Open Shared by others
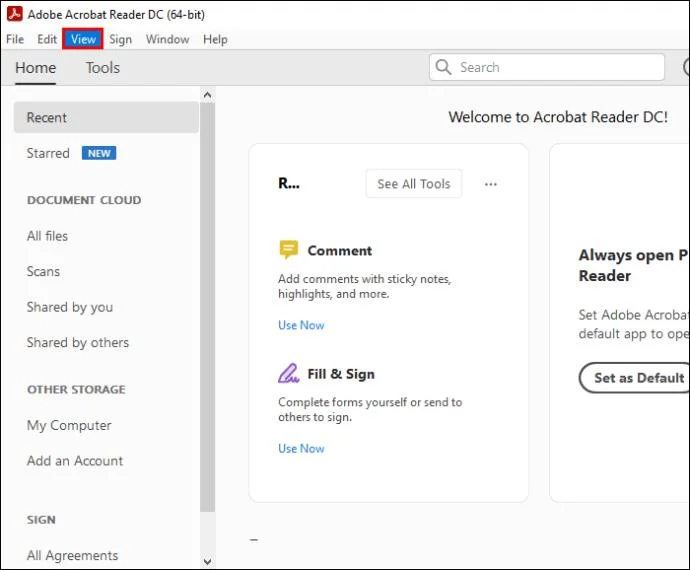Image resolution: width=690 pixels, height=570 pixels. click(77, 342)
